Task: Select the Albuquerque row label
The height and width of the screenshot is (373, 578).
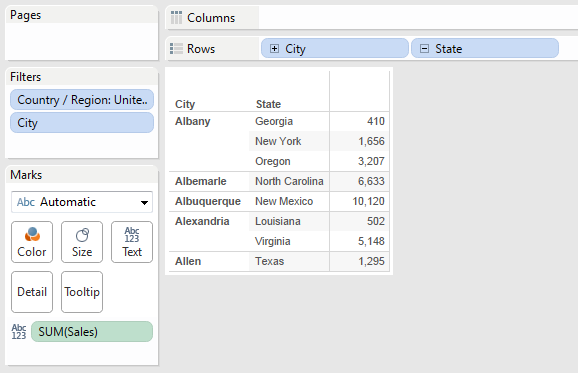Action: (x=208, y=201)
